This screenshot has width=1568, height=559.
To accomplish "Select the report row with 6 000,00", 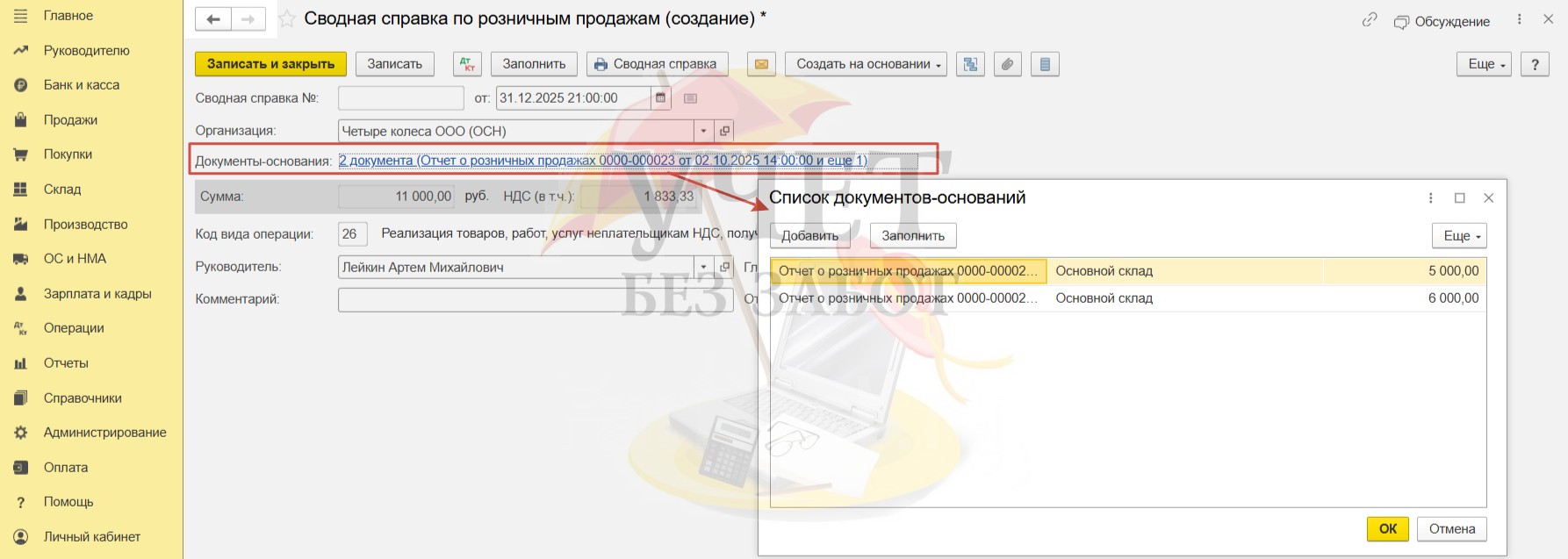I will point(1128,298).
